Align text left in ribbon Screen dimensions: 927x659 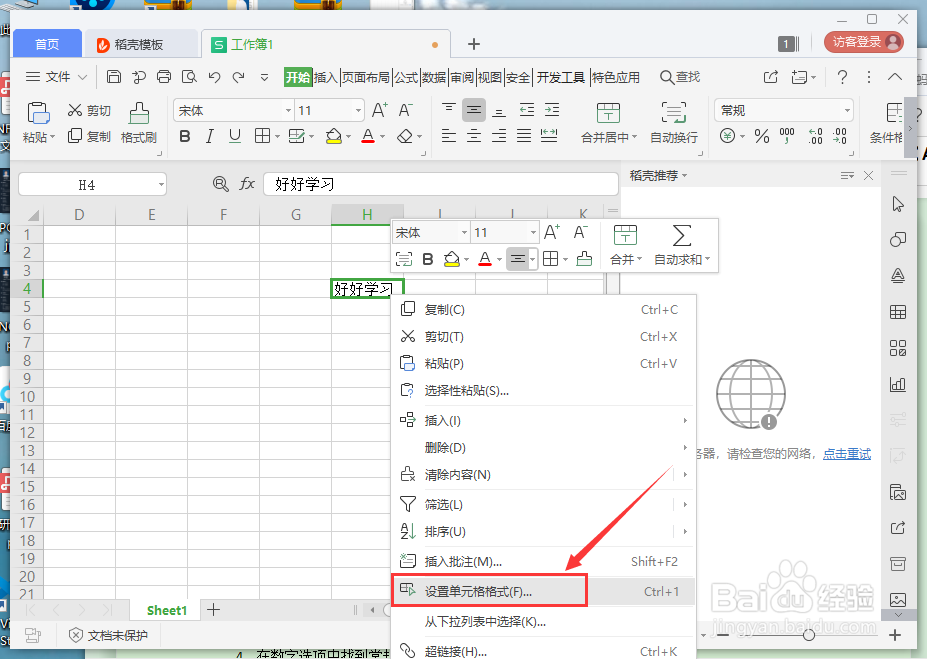[x=449, y=137]
